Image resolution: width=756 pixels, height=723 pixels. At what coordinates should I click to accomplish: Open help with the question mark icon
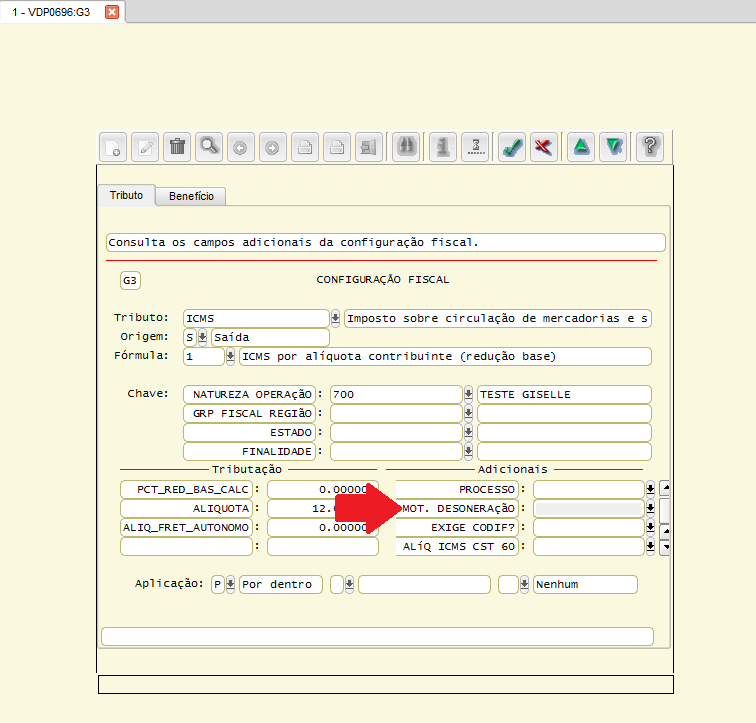(650, 147)
